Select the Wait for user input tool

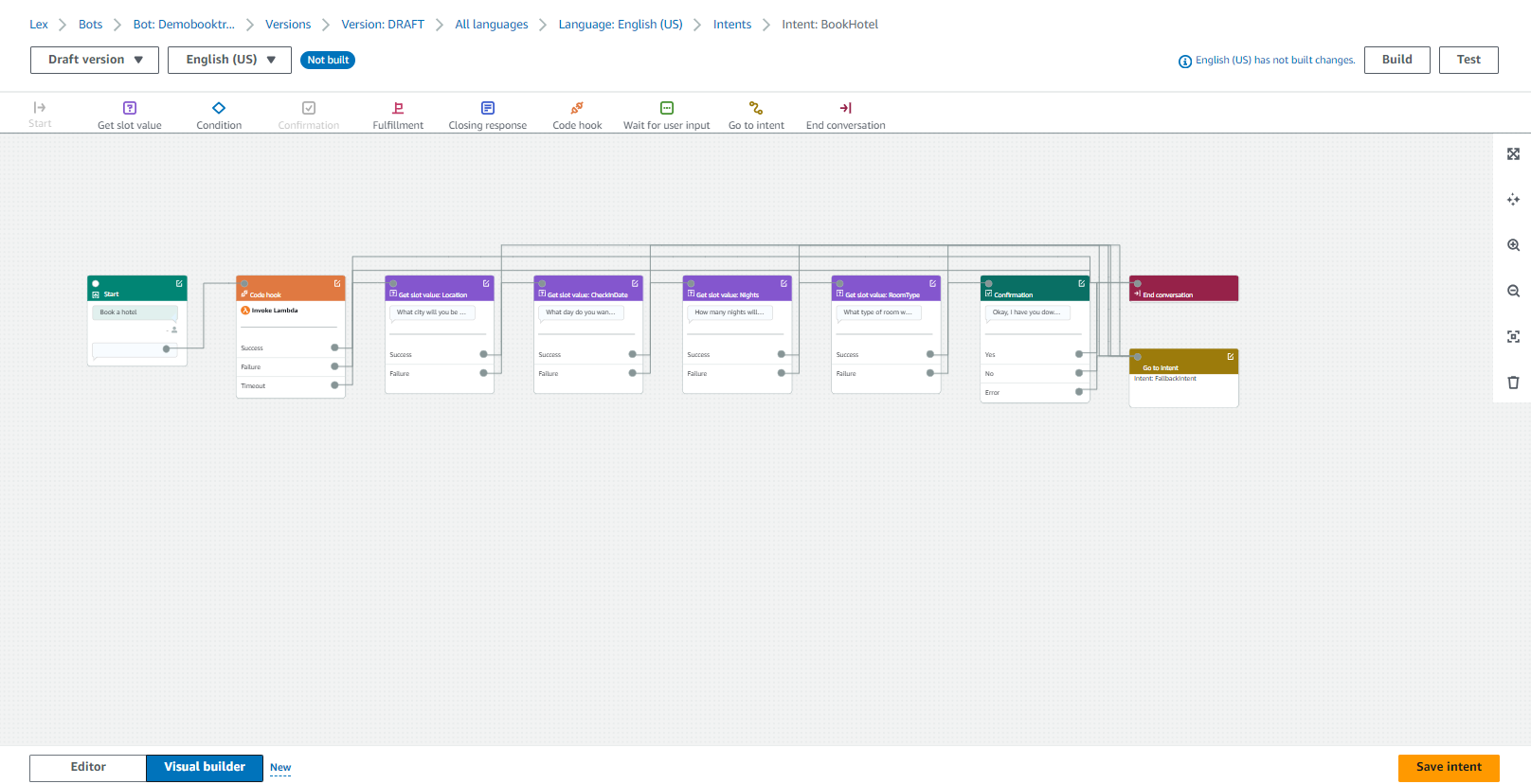(666, 116)
